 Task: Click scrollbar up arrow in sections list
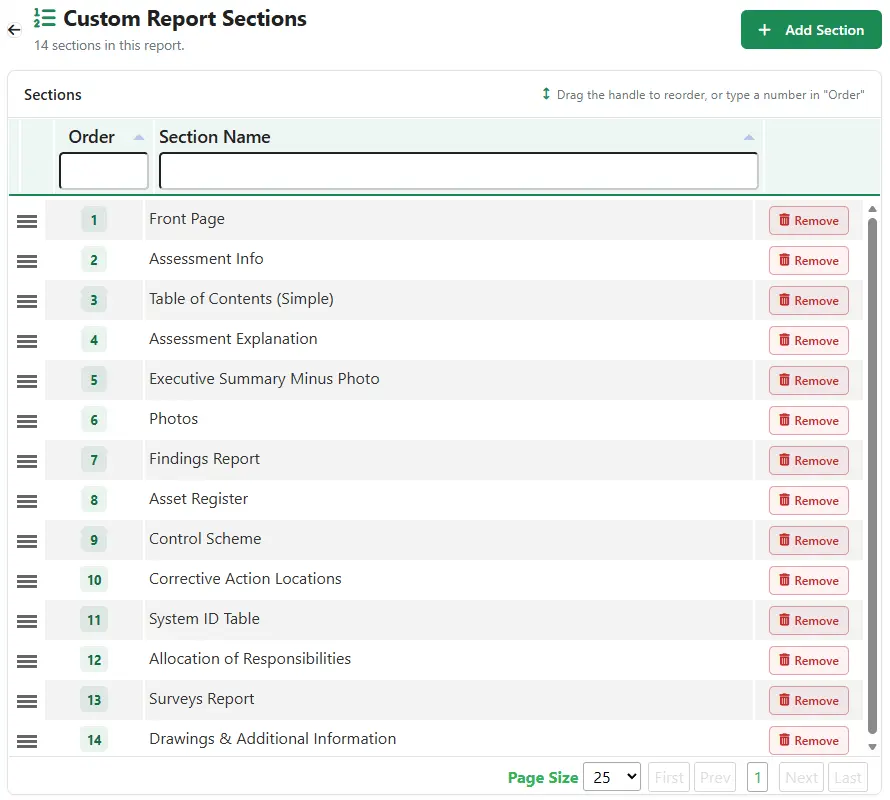coord(872,209)
